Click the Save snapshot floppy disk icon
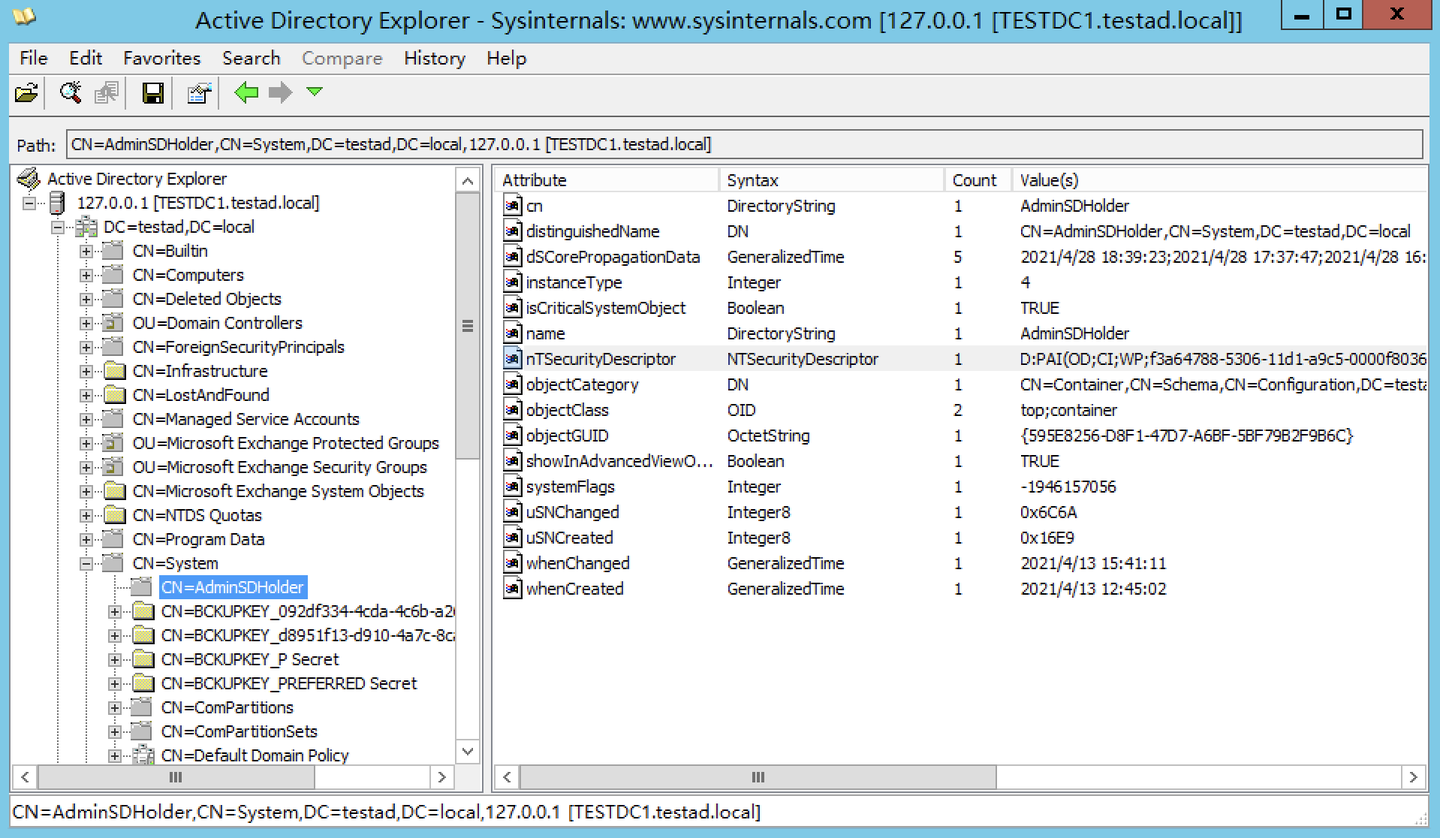This screenshot has width=1440, height=838. 153,93
